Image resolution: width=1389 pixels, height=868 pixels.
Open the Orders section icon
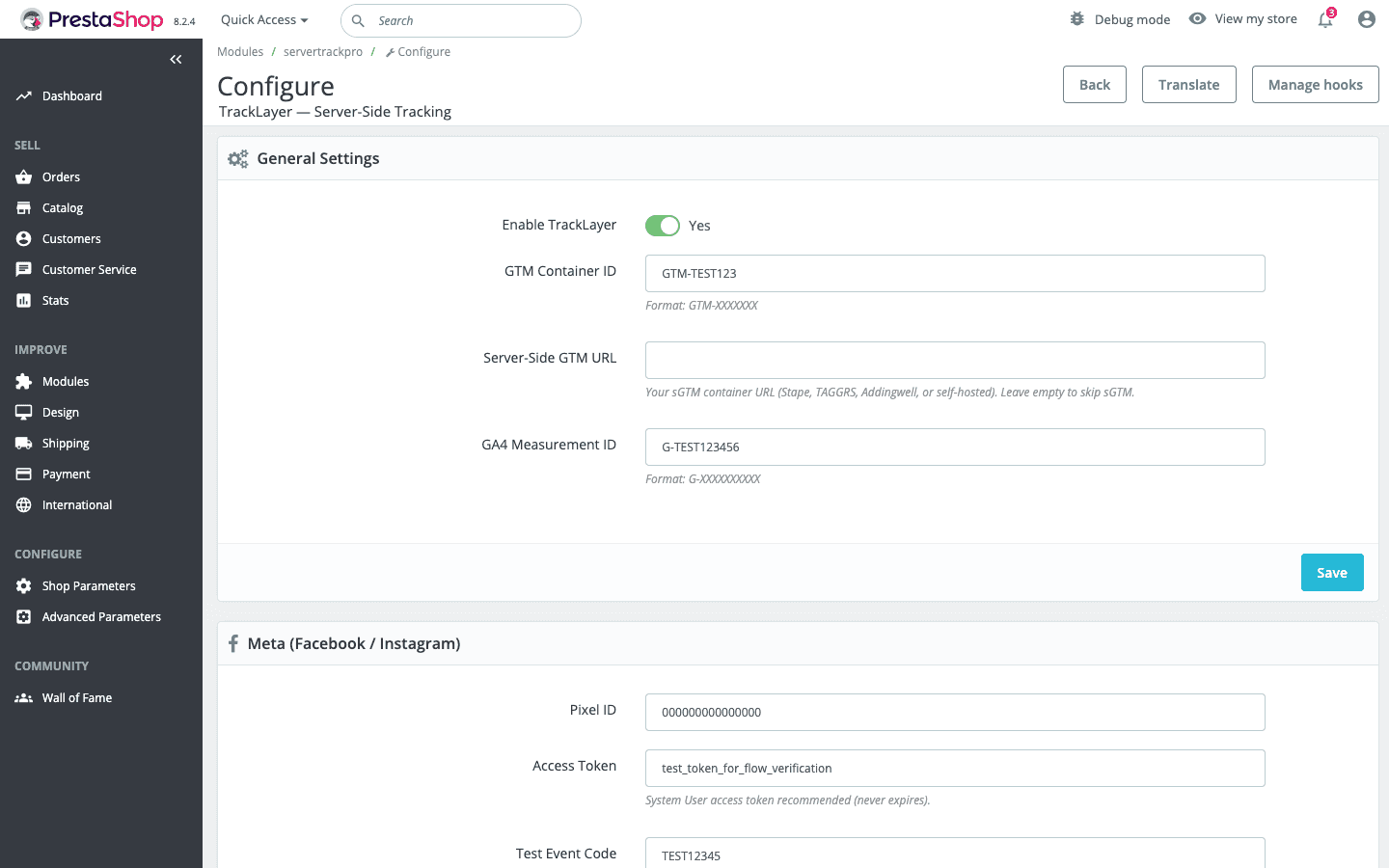tap(23, 176)
